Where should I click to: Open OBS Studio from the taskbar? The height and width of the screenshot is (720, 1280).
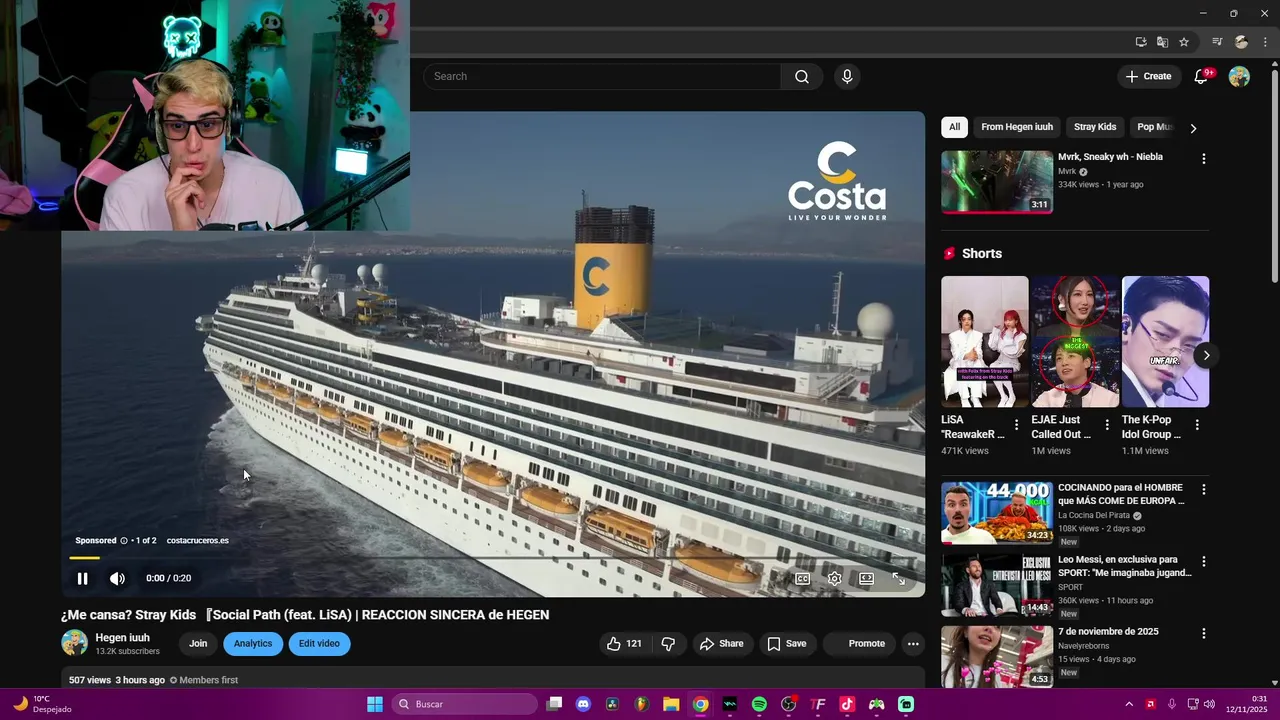tap(788, 704)
